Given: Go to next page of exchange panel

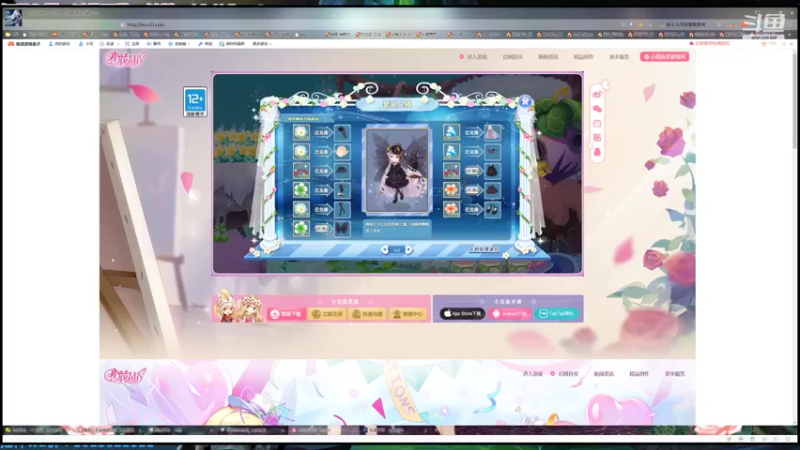Looking at the screenshot, I should click(x=409, y=249).
